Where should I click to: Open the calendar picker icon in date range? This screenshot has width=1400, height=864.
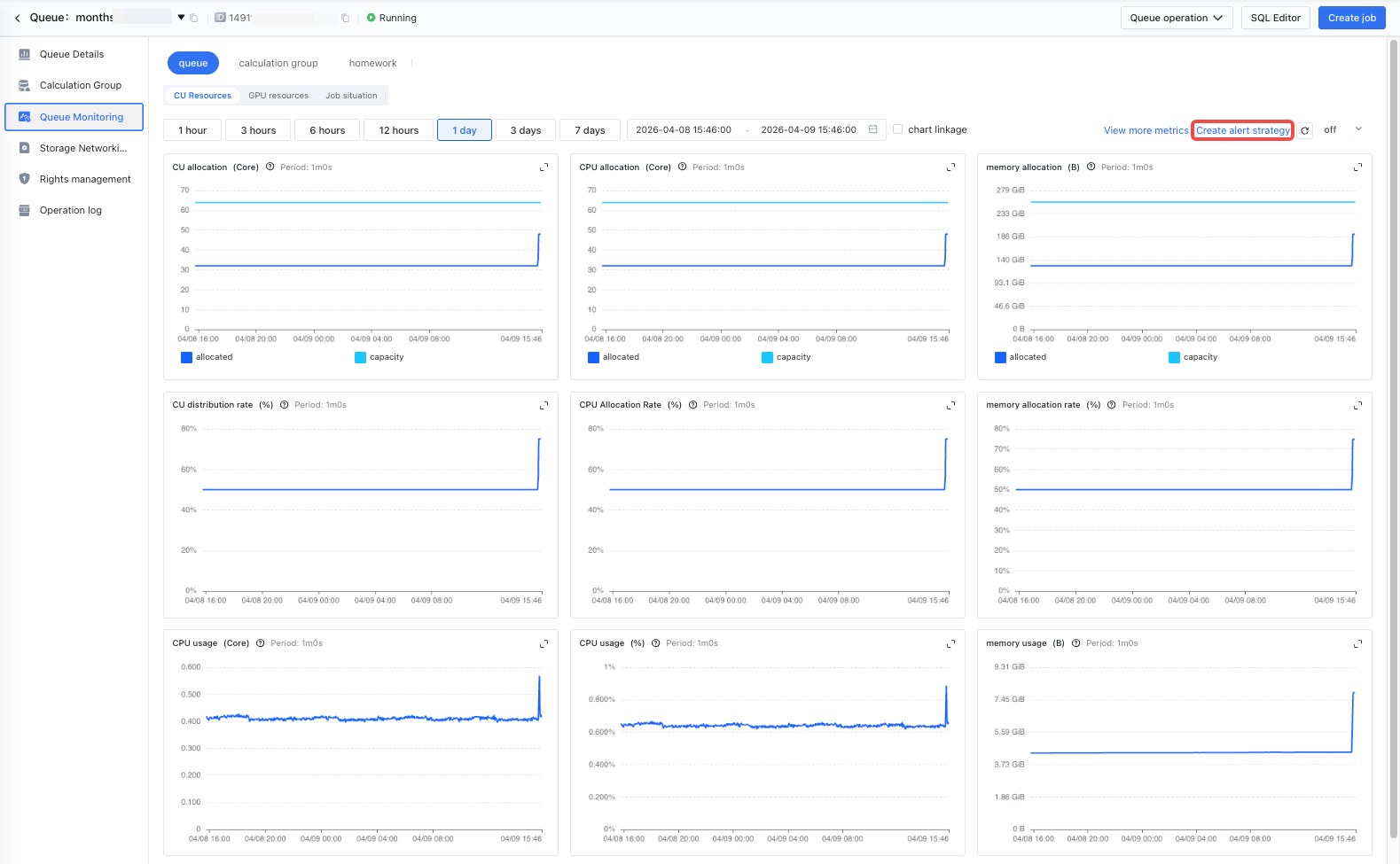[x=872, y=129]
